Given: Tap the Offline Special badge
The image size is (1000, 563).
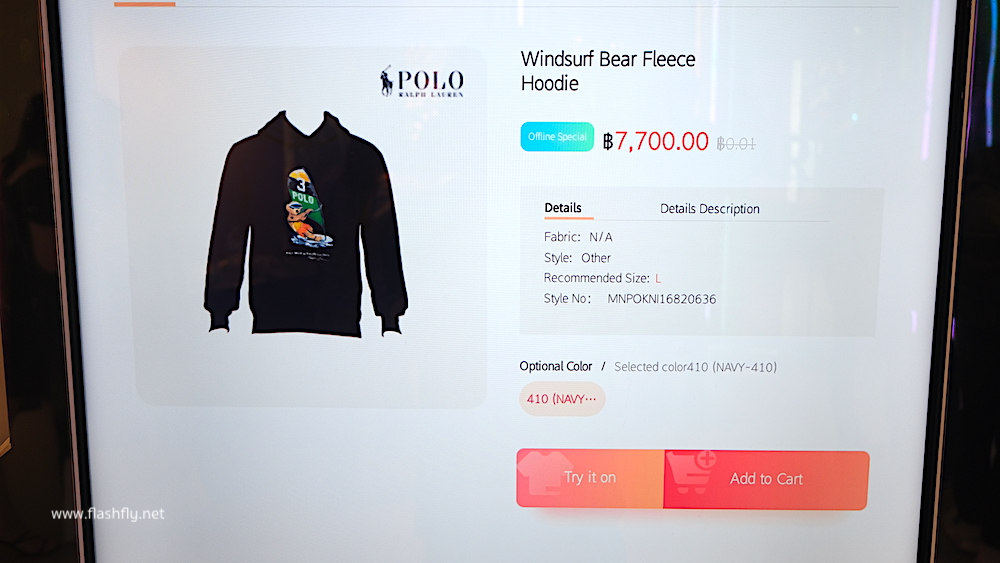Looking at the screenshot, I should click(x=557, y=136).
